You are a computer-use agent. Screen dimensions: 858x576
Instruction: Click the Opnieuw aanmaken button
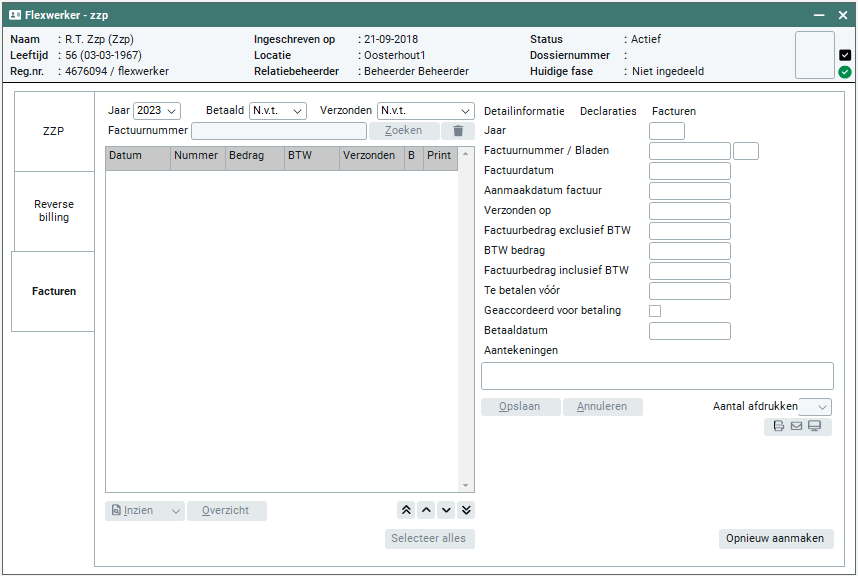[x=776, y=538]
